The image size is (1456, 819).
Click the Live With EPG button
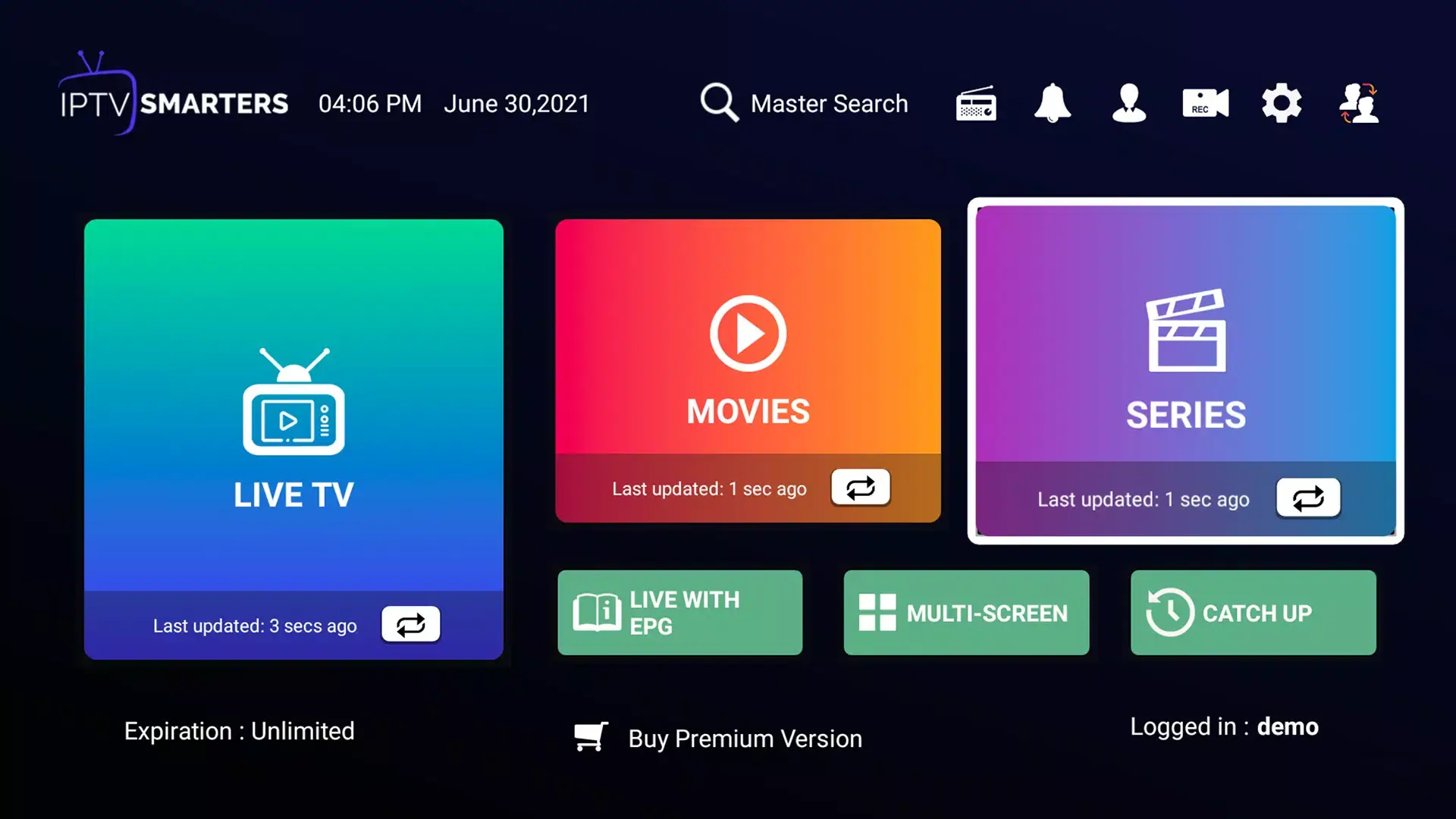click(679, 612)
